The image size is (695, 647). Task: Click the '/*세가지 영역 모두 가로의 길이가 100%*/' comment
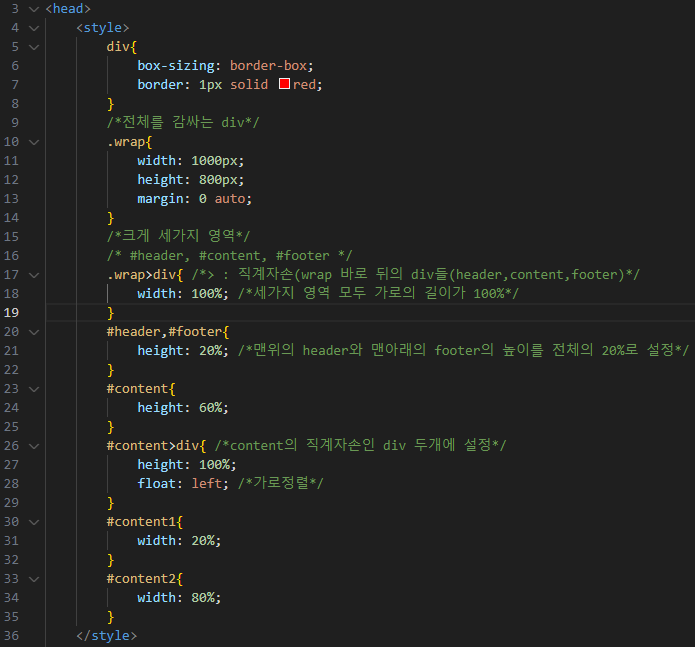379,293
